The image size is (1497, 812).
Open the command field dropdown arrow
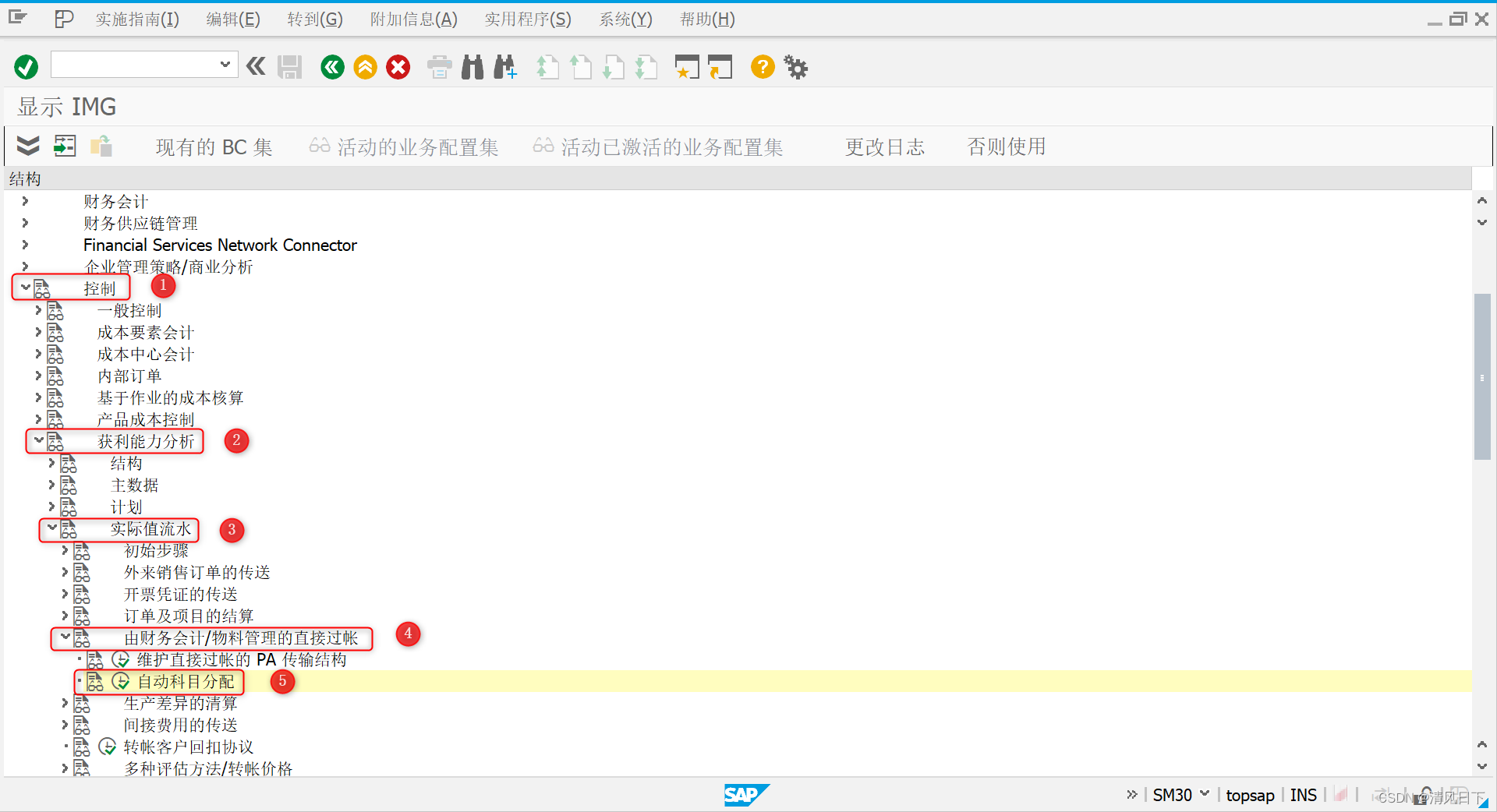[225, 65]
